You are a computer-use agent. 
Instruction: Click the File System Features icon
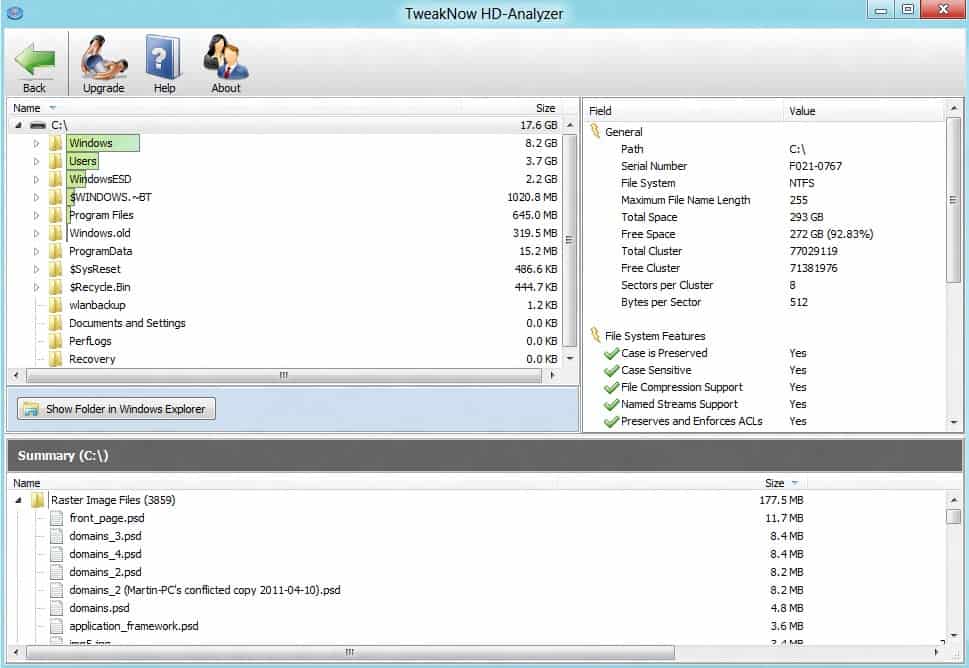[x=593, y=335]
